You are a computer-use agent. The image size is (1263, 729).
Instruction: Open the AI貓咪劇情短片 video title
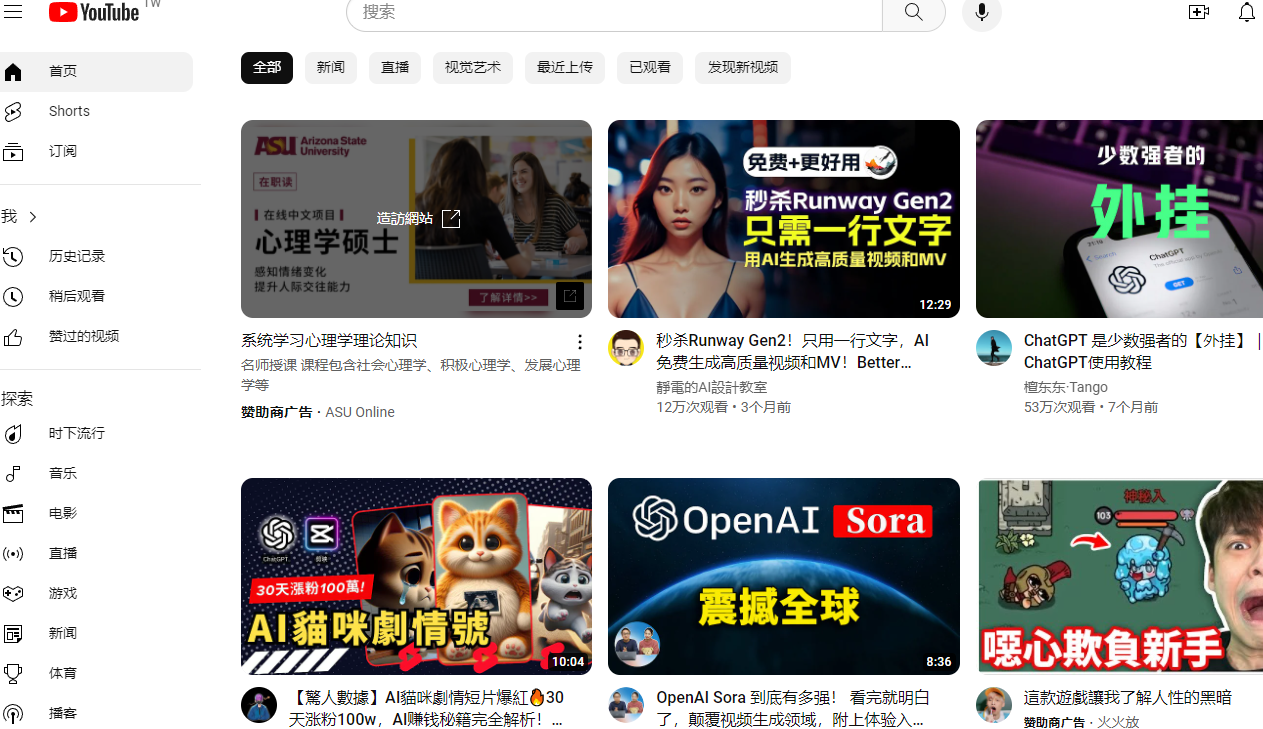[427, 709]
